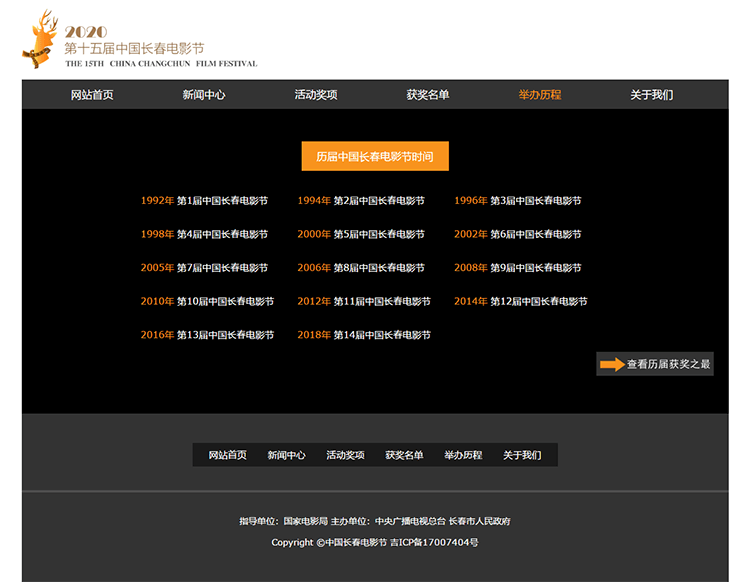Screen dimensions: 750x582
Task: Open 关于我们 in the top navigation bar
Action: (651, 95)
